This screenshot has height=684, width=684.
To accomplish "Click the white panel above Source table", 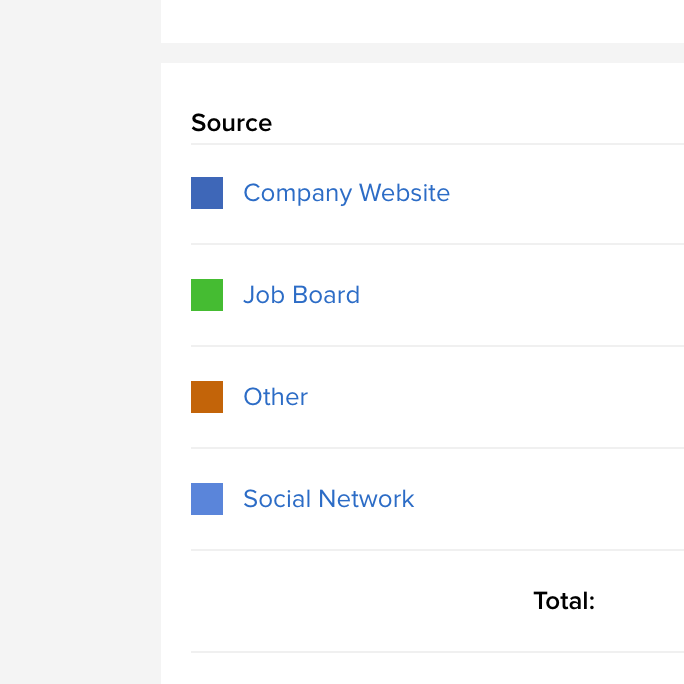I will click(422, 21).
